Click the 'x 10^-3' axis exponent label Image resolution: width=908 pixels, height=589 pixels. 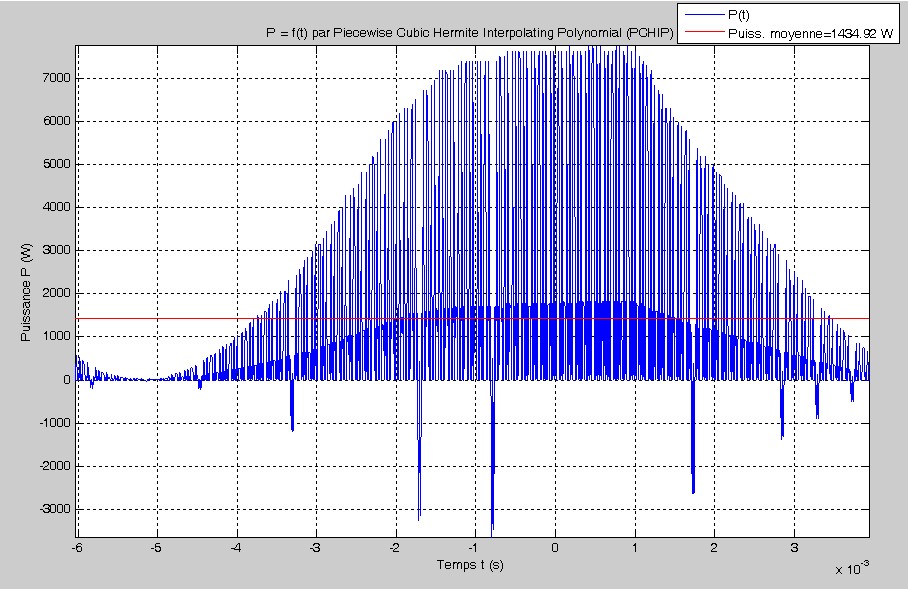[x=852, y=568]
